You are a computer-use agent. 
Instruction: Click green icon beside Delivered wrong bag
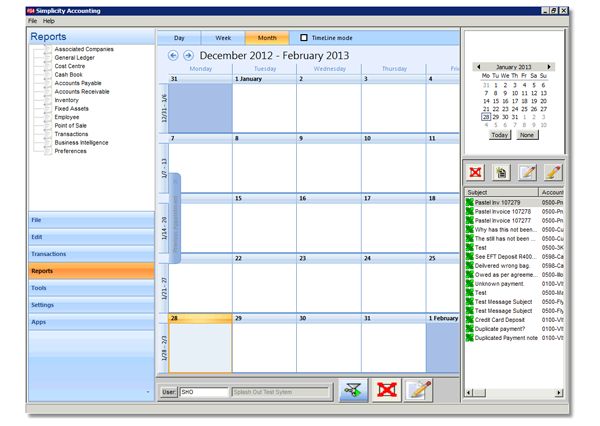[470, 266]
